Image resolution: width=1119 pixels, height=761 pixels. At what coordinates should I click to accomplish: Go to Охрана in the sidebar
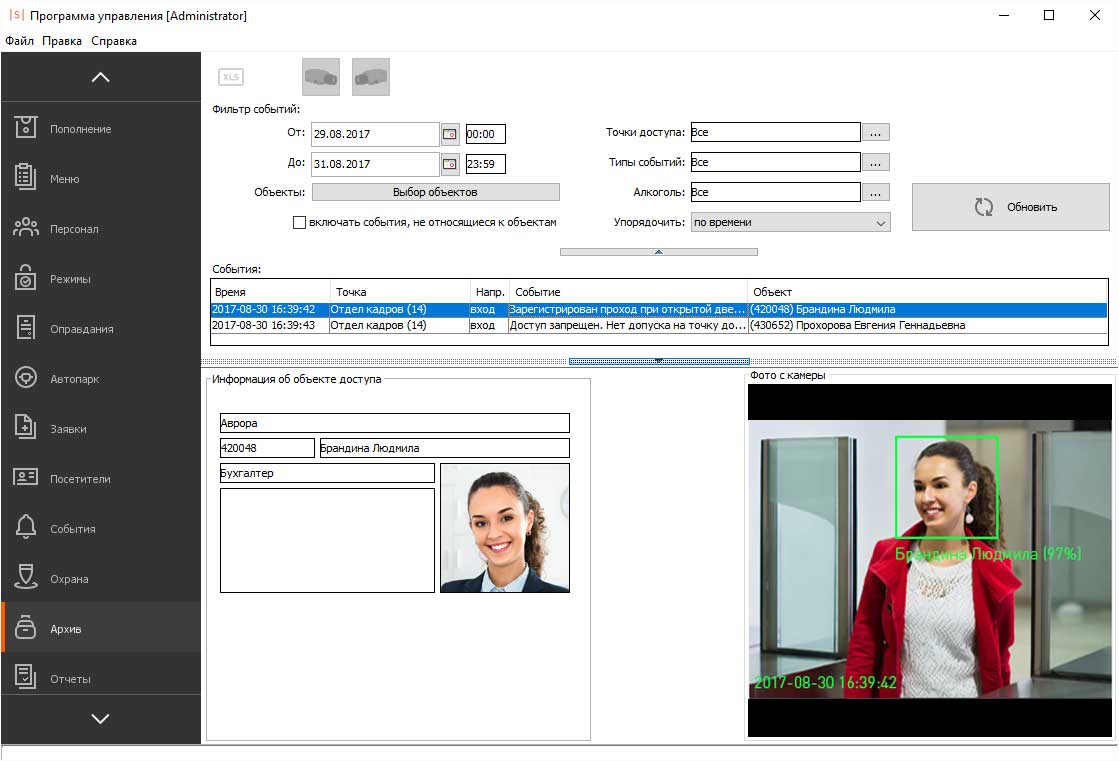[100, 579]
